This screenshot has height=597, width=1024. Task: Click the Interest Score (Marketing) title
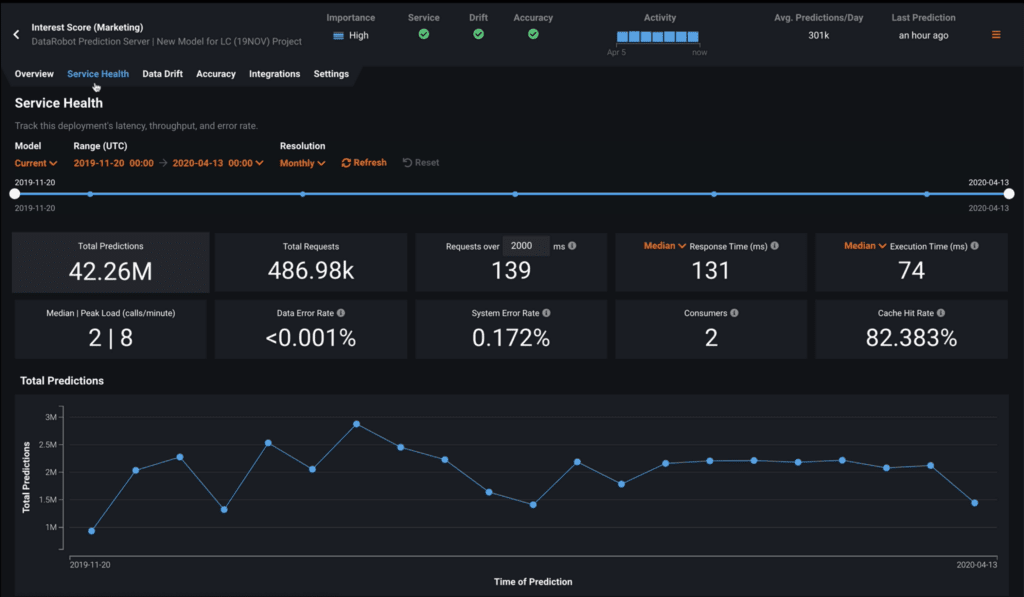pos(87,27)
